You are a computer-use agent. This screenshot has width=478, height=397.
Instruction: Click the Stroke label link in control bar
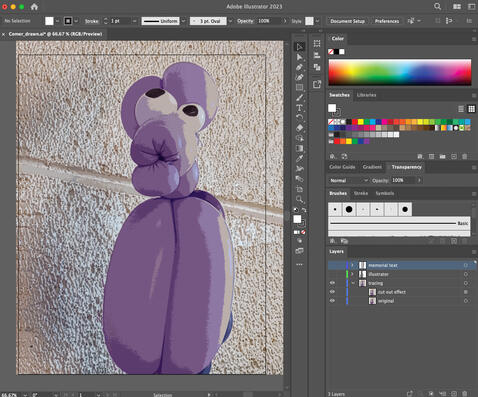(91, 21)
